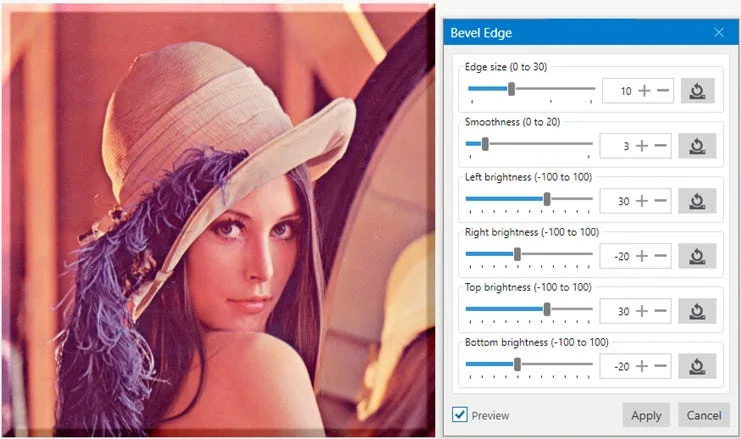Reset the Top brightness value
Viewport: 741px width, 439px height.
pyautogui.click(x=697, y=311)
